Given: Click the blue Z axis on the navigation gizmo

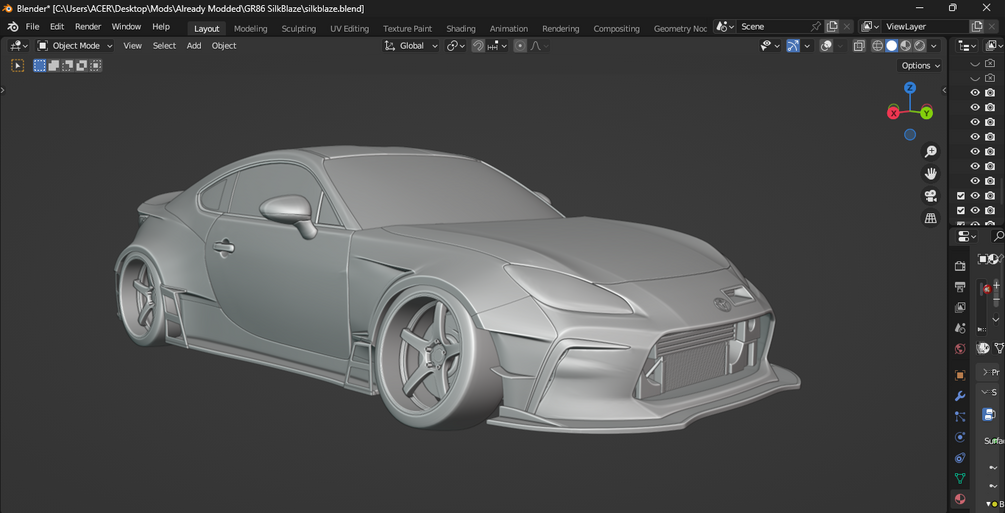Looking at the screenshot, I should click(910, 88).
